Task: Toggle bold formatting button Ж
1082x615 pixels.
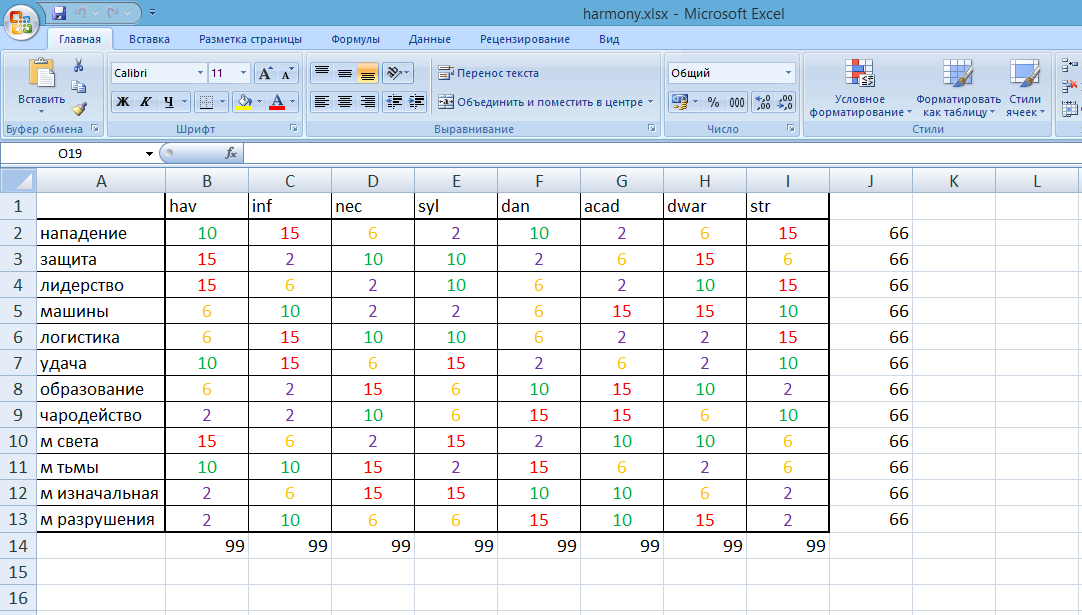Action: [123, 102]
